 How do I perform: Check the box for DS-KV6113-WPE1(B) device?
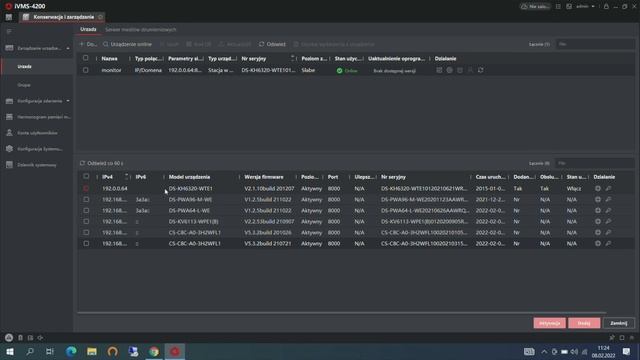click(86, 222)
